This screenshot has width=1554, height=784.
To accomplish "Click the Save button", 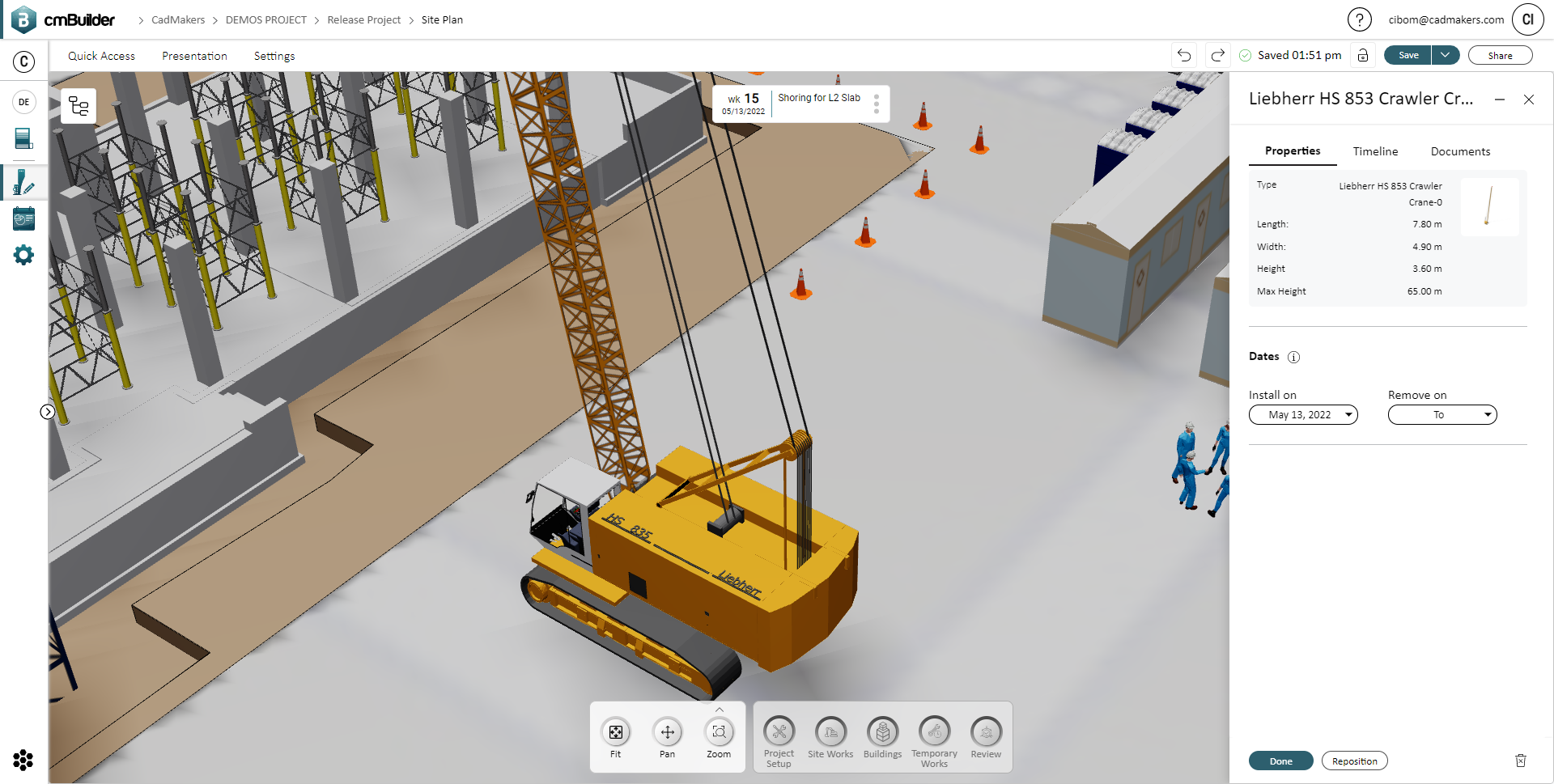I will tap(1408, 55).
